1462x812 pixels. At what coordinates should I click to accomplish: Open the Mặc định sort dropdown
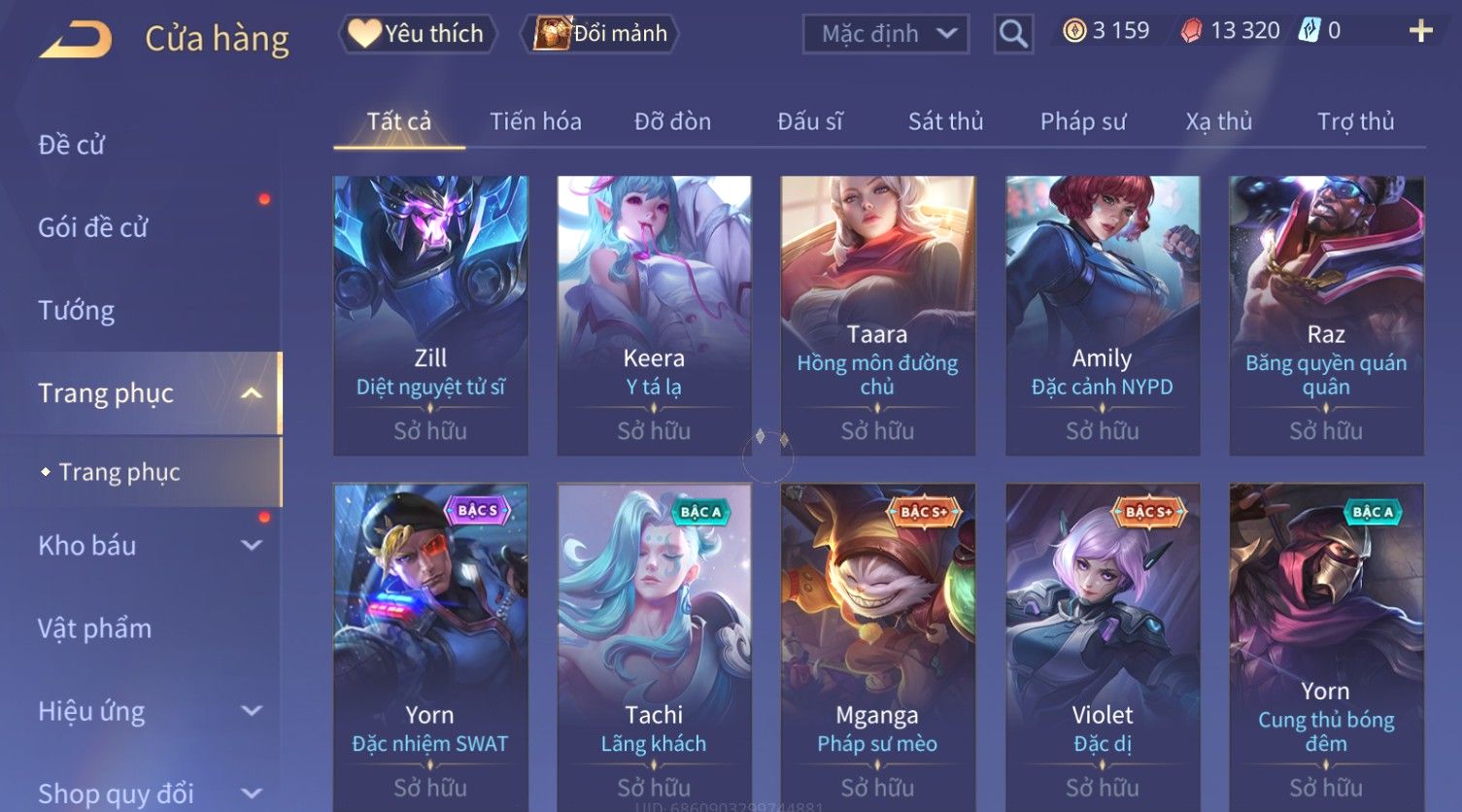[x=886, y=34]
